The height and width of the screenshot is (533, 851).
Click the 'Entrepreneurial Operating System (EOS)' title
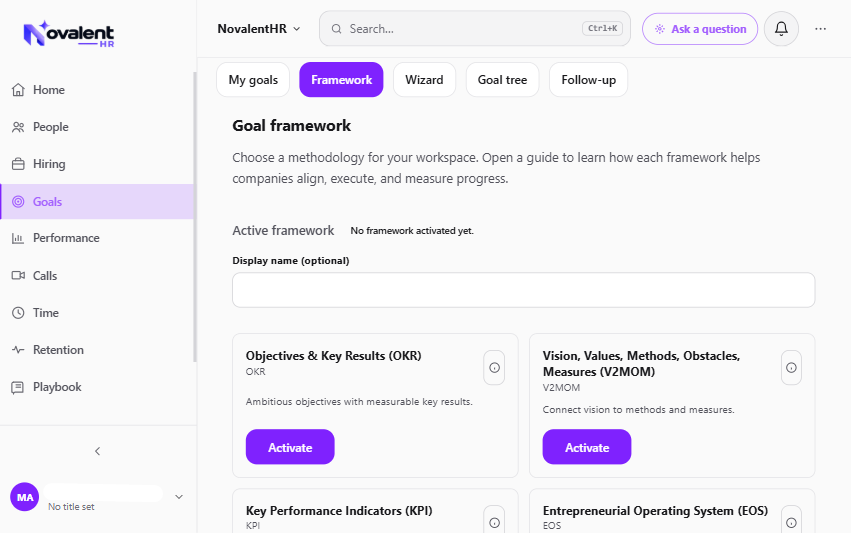click(655, 511)
